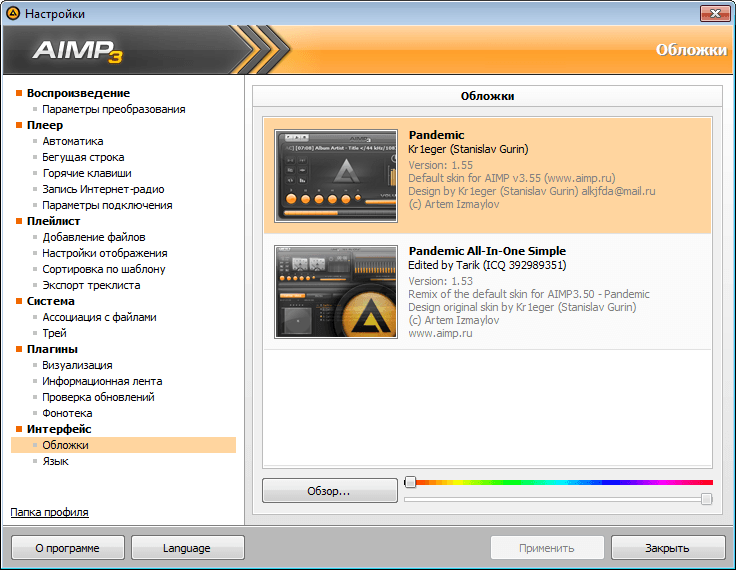
Task: Open Горячие клавиши settings
Action: click(87, 173)
